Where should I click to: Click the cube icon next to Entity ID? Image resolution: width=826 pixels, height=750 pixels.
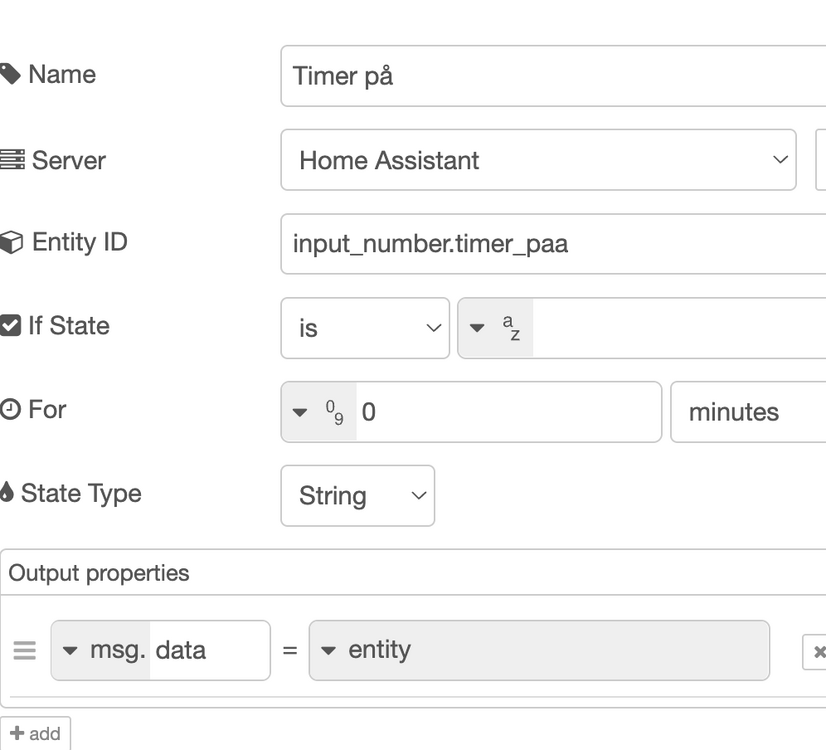[11, 243]
